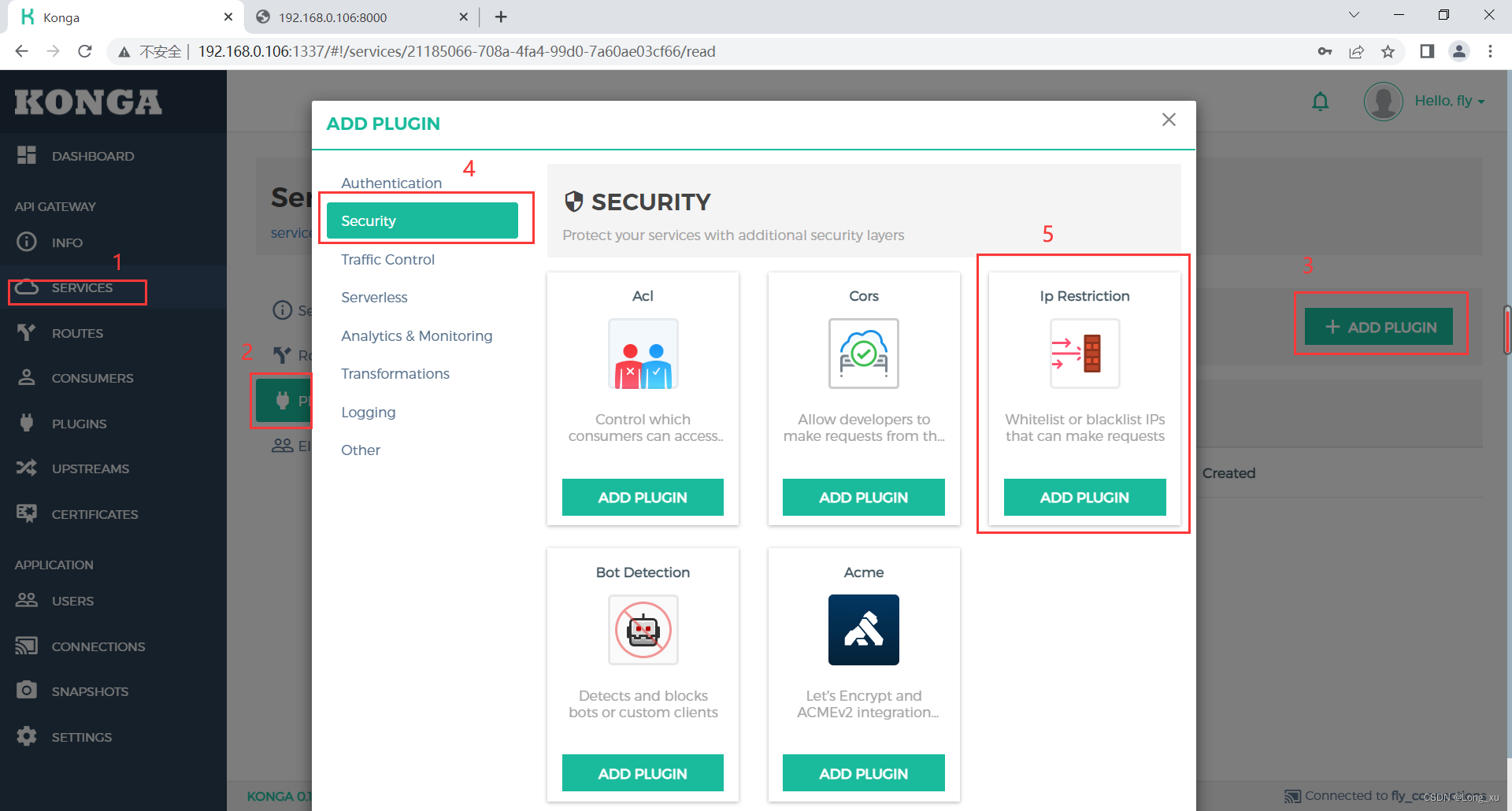Click the Services cloud icon in sidebar

tap(27, 287)
